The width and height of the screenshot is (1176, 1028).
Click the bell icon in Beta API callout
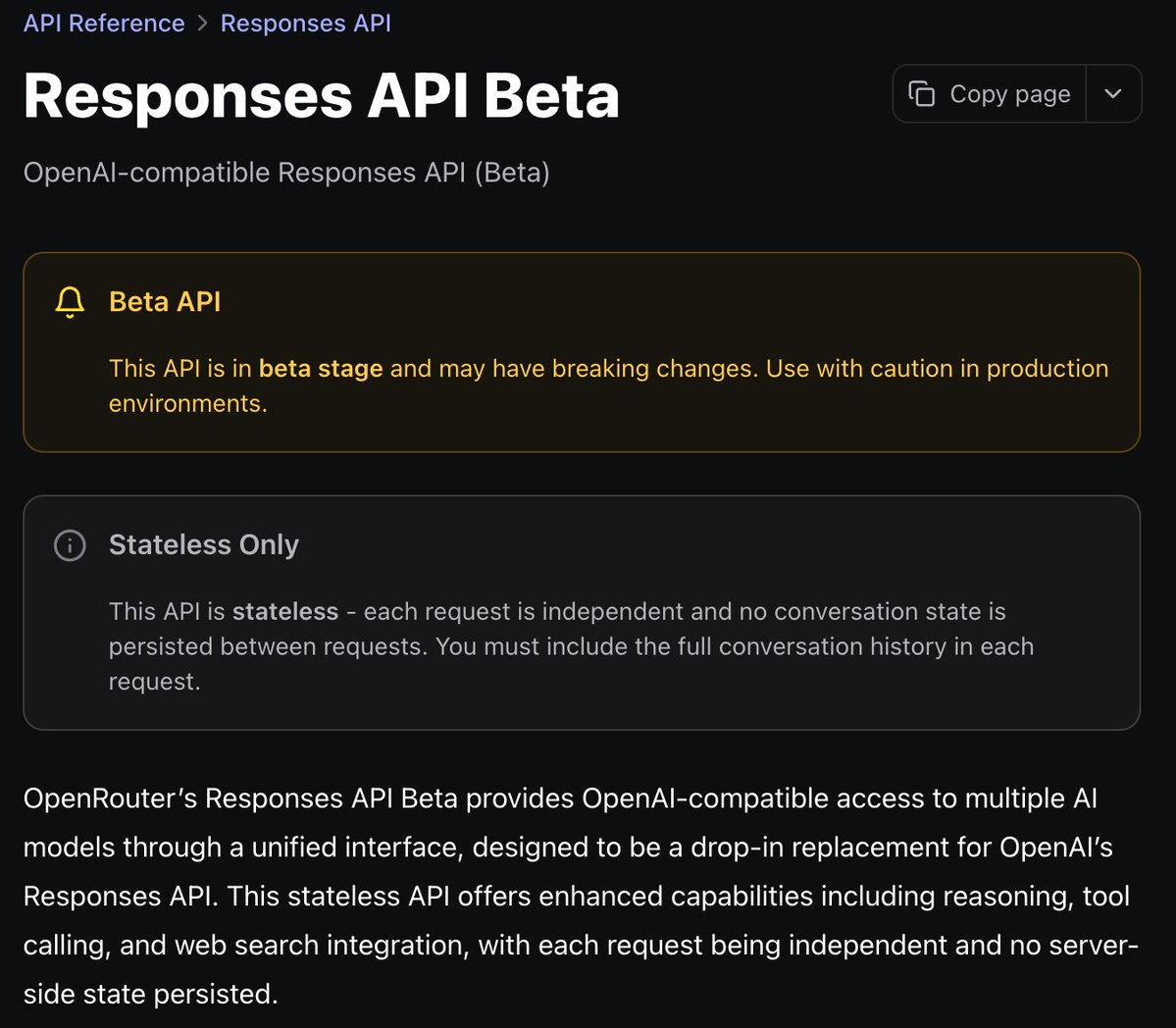(x=70, y=302)
